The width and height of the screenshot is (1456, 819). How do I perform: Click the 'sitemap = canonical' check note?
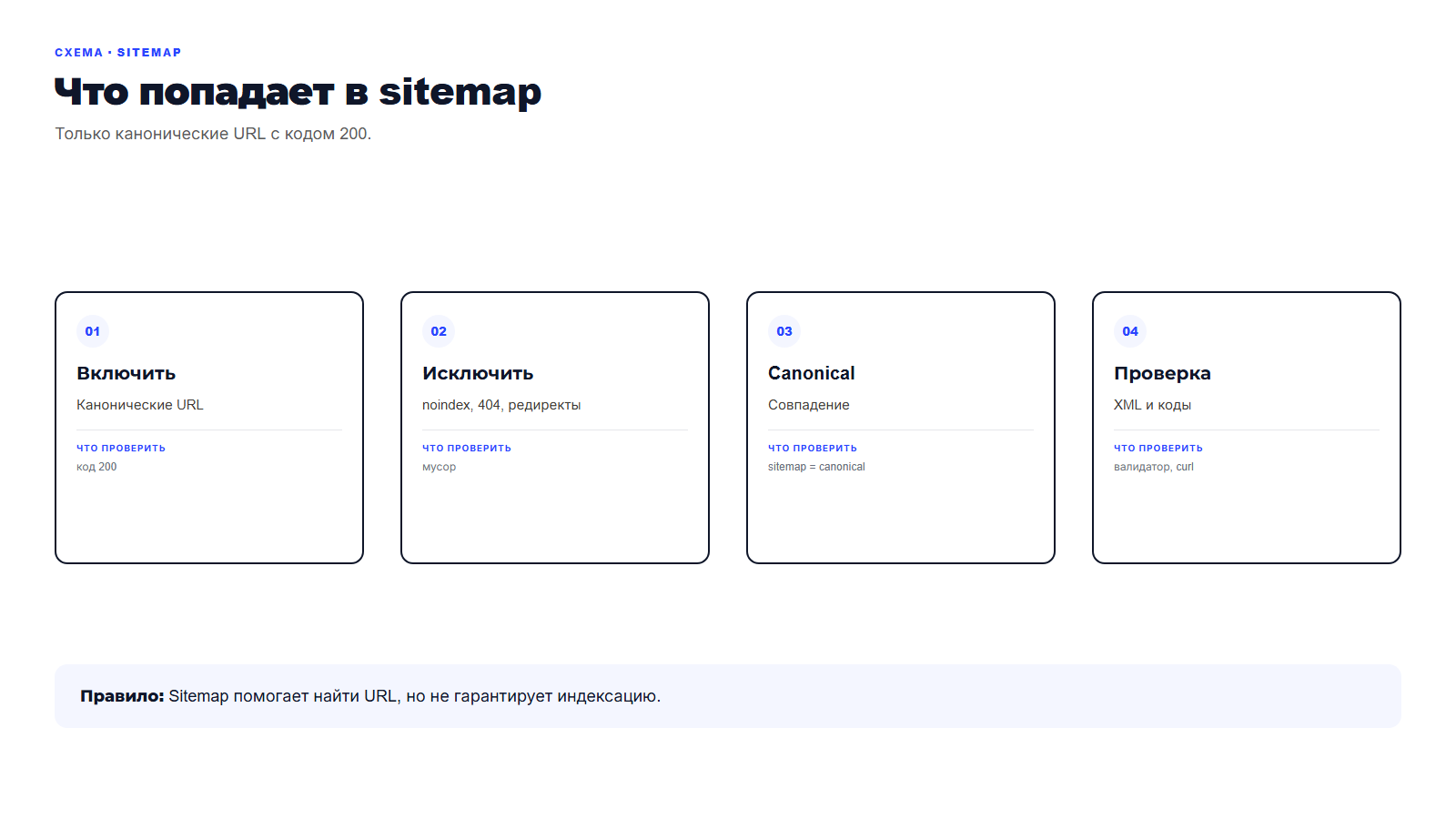816,467
